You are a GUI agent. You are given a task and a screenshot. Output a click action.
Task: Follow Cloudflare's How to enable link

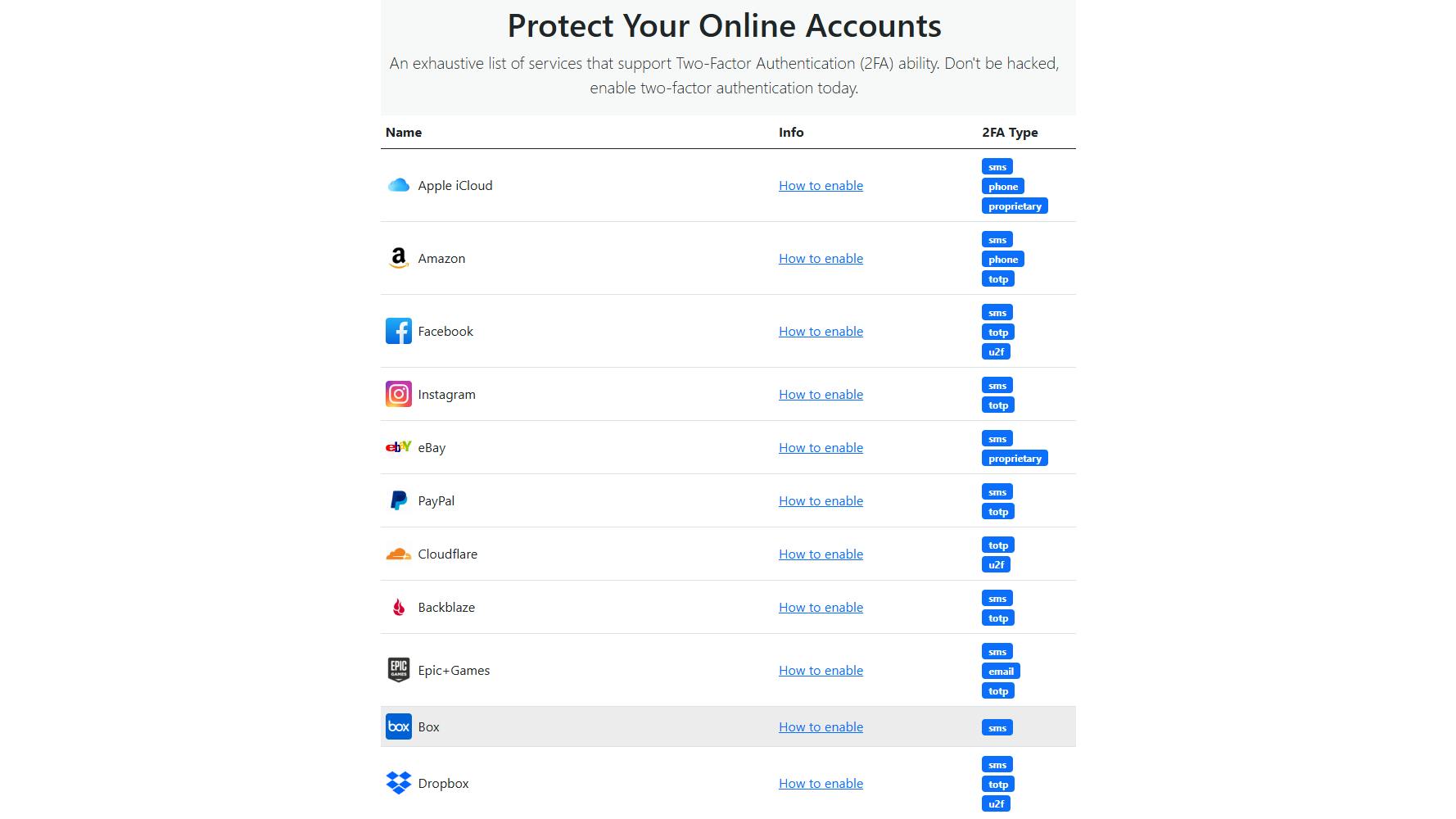click(821, 554)
